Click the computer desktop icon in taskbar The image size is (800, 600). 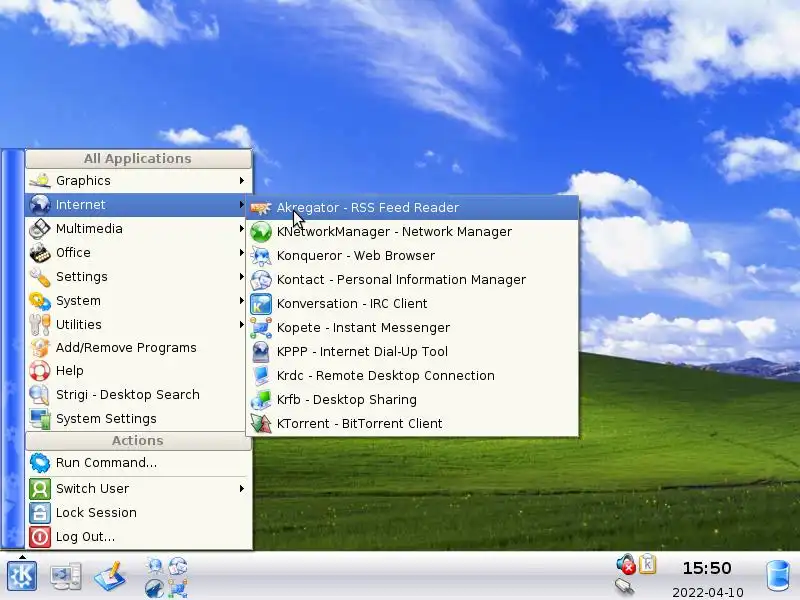click(x=66, y=576)
